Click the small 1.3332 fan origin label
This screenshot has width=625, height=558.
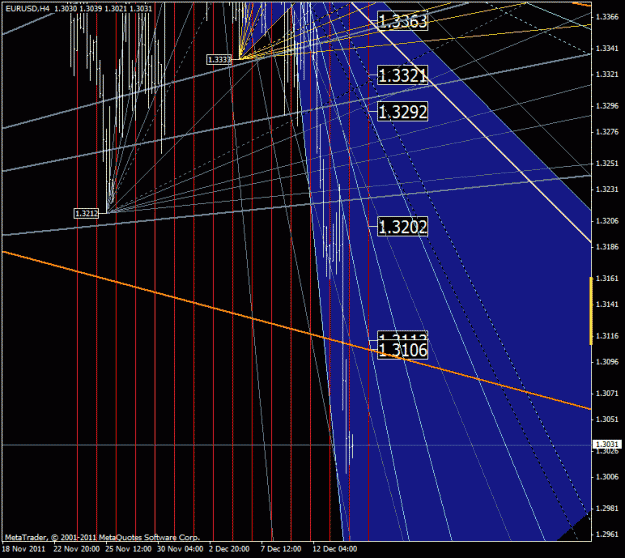(219, 59)
